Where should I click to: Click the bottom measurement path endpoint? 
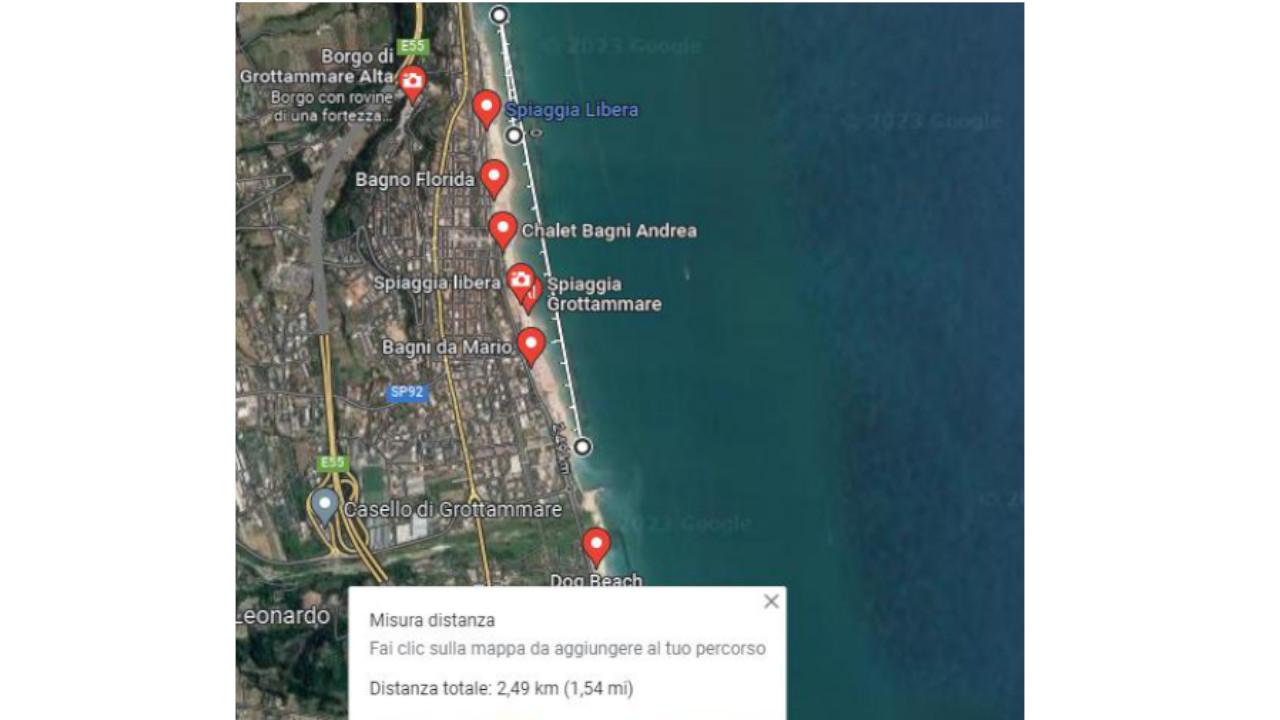(x=582, y=446)
